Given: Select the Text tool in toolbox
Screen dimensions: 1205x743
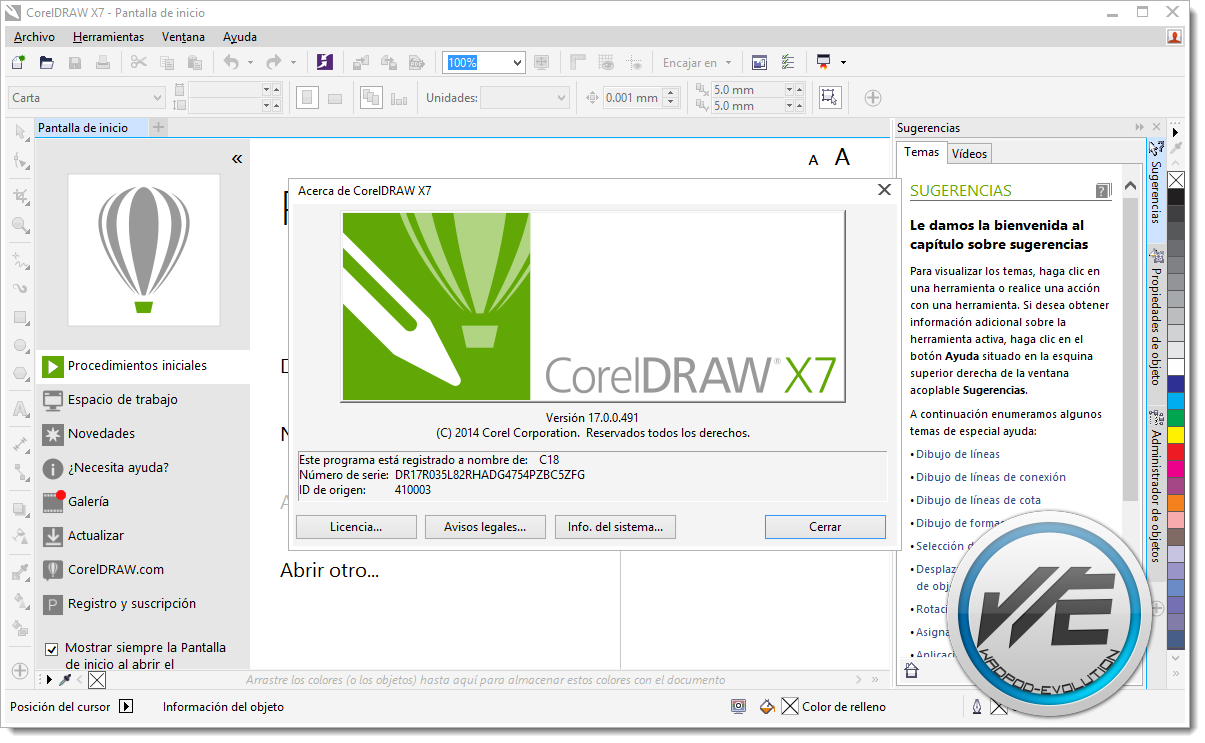Looking at the screenshot, I should click(19, 408).
